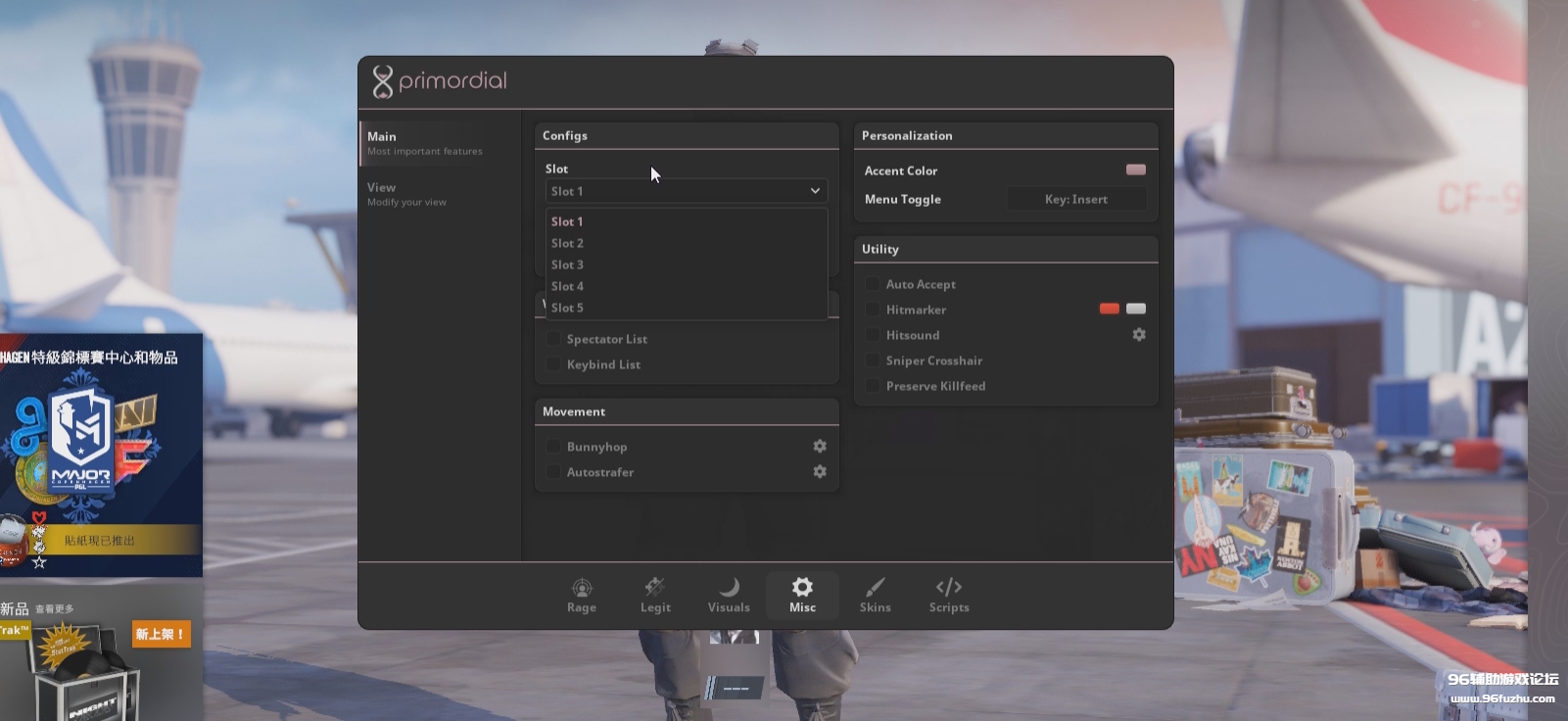This screenshot has height=721, width=1568.
Task: Choose Slot 3 from the list
Action: click(568, 264)
